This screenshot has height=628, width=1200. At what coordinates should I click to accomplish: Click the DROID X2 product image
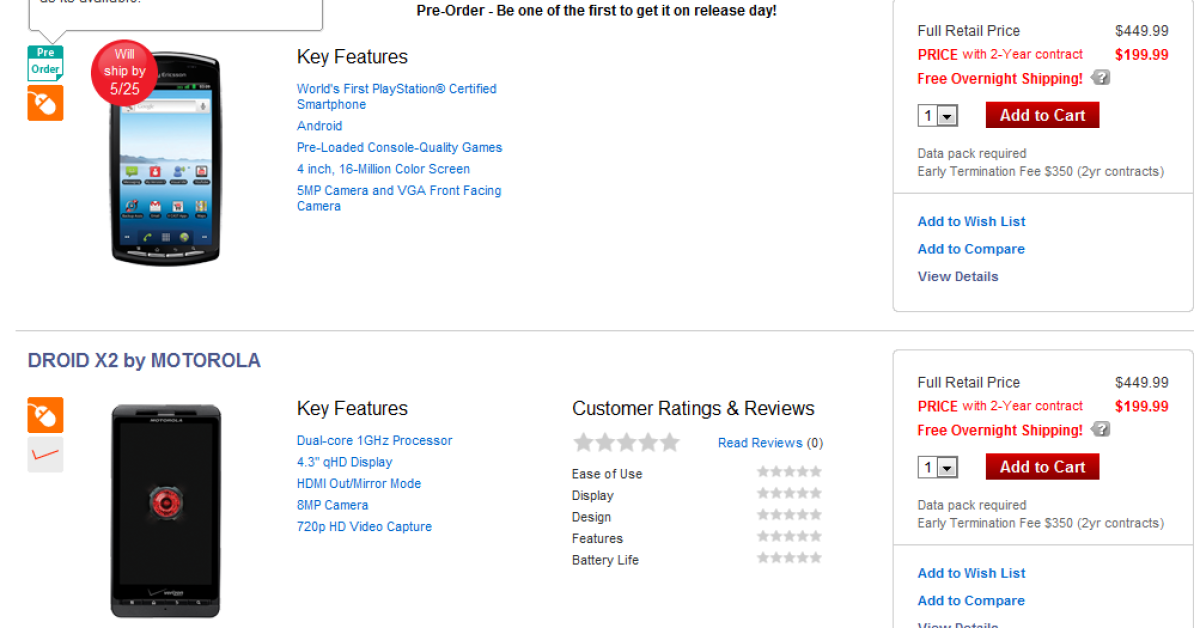(x=165, y=510)
